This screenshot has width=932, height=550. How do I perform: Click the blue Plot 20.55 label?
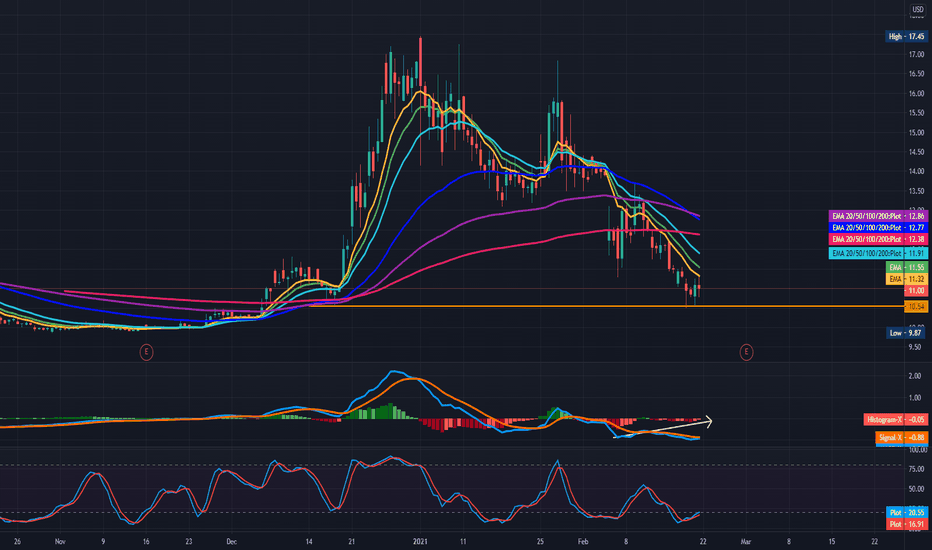point(906,513)
